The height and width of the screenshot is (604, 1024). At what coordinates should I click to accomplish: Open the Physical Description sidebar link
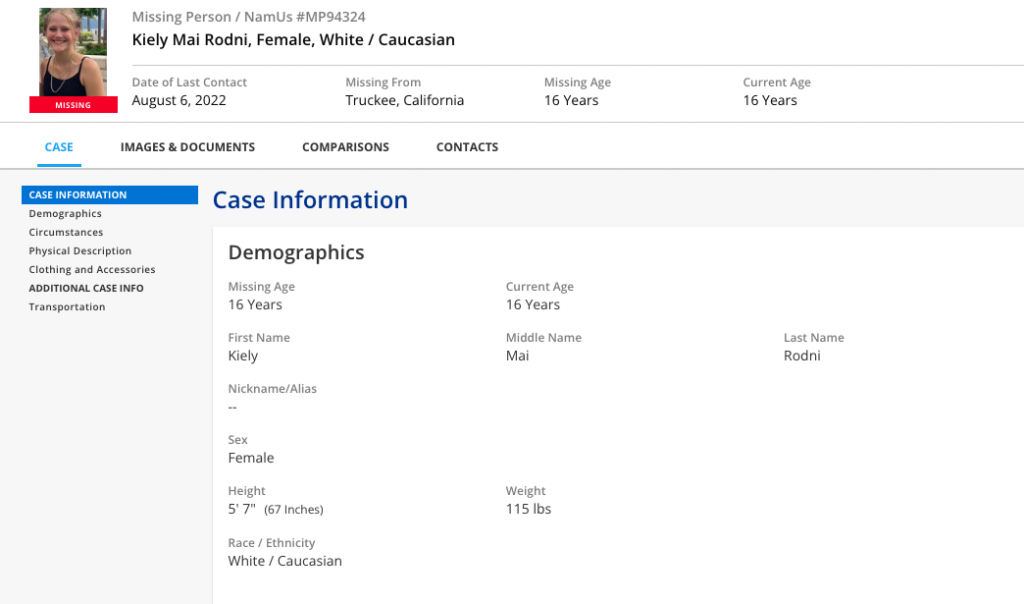click(80, 251)
